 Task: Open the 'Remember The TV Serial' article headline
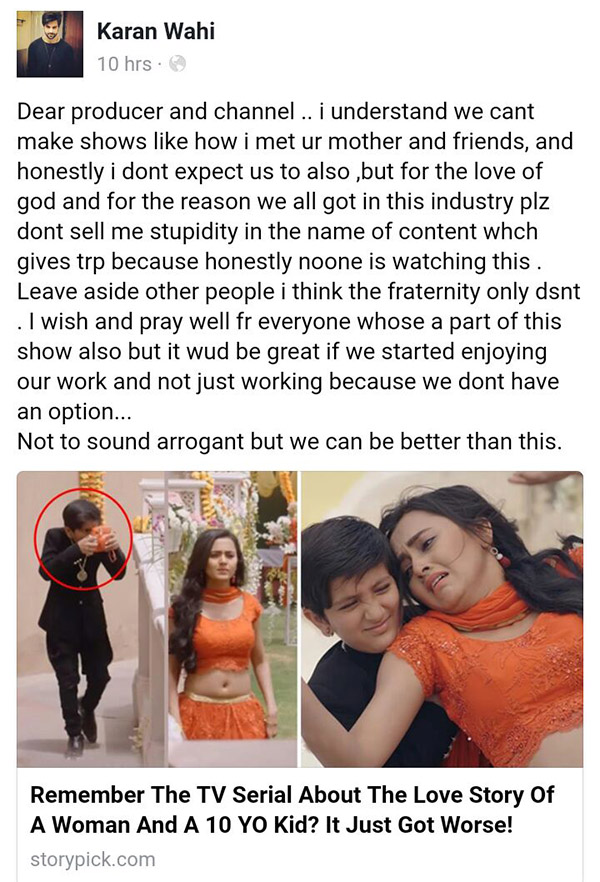point(291,810)
